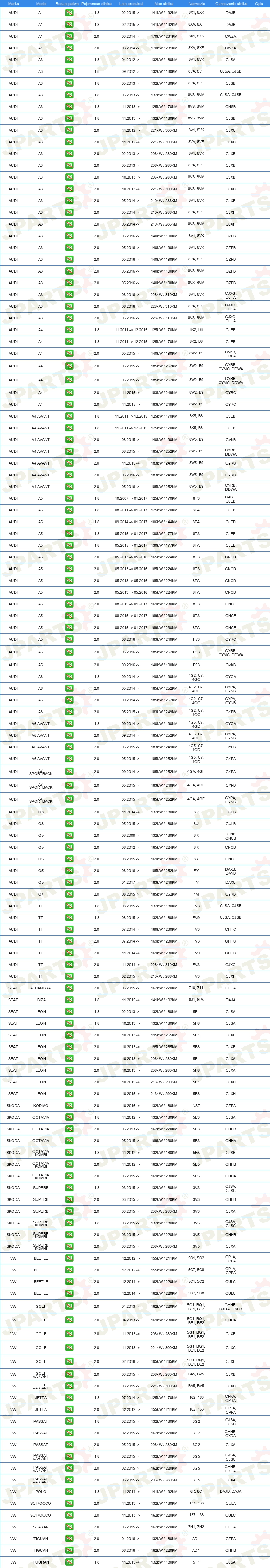Click the Marka column header

13,4
